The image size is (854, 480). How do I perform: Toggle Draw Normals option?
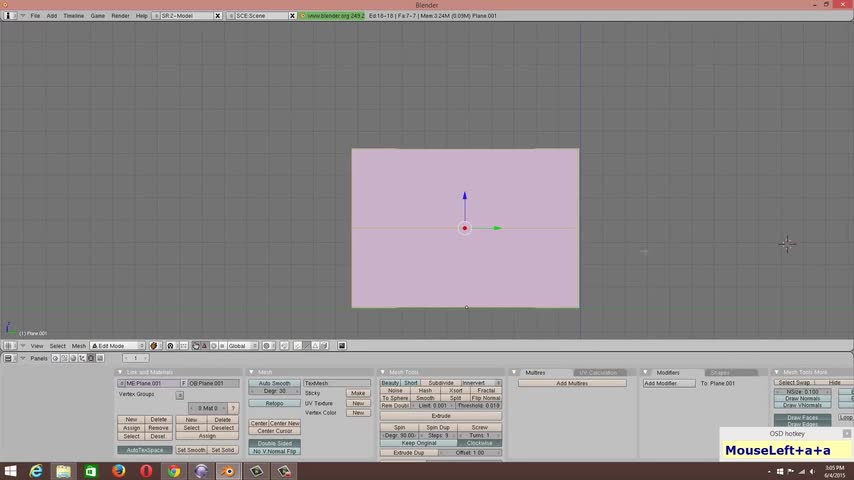802,398
